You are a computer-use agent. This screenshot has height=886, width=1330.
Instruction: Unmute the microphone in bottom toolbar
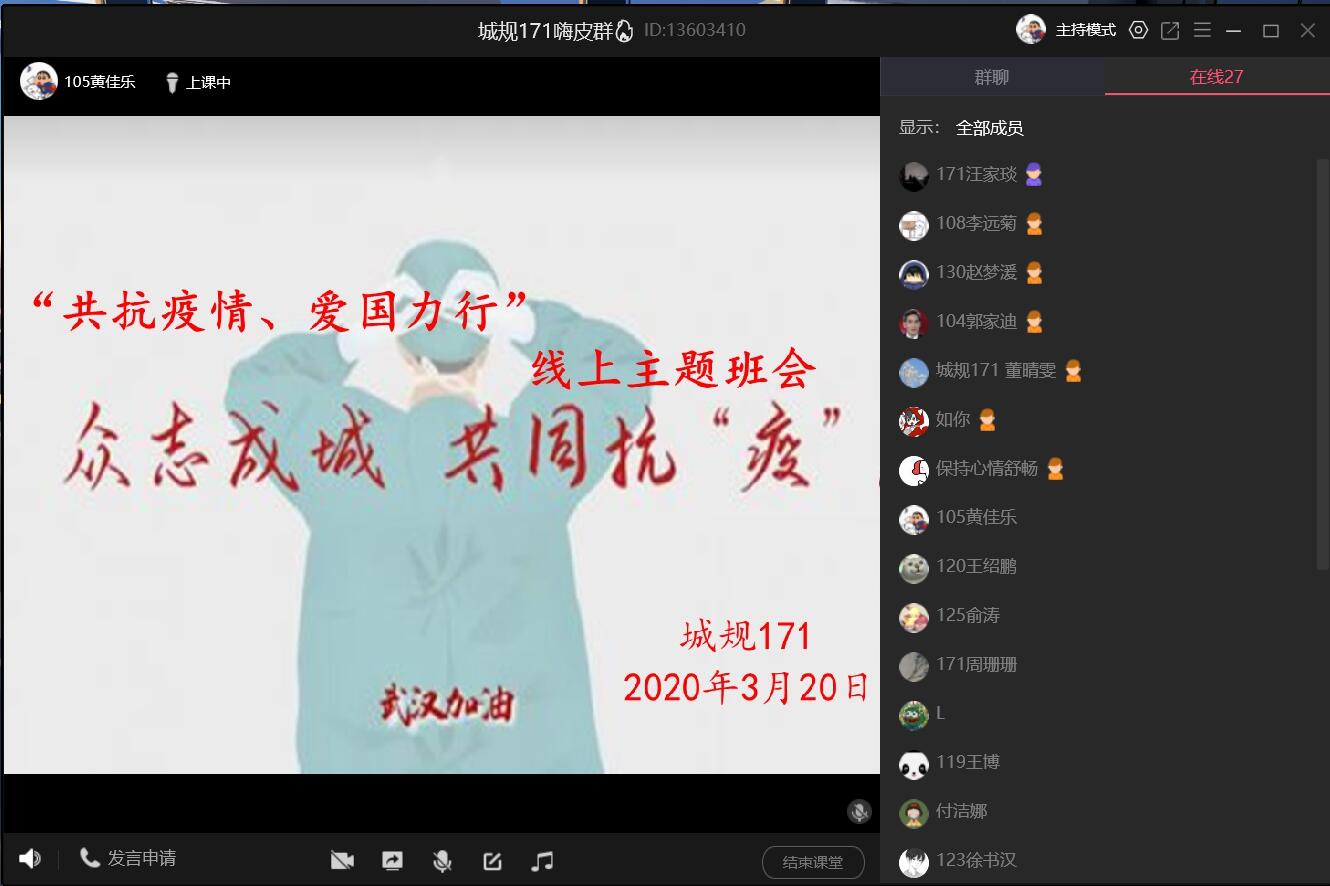point(442,860)
